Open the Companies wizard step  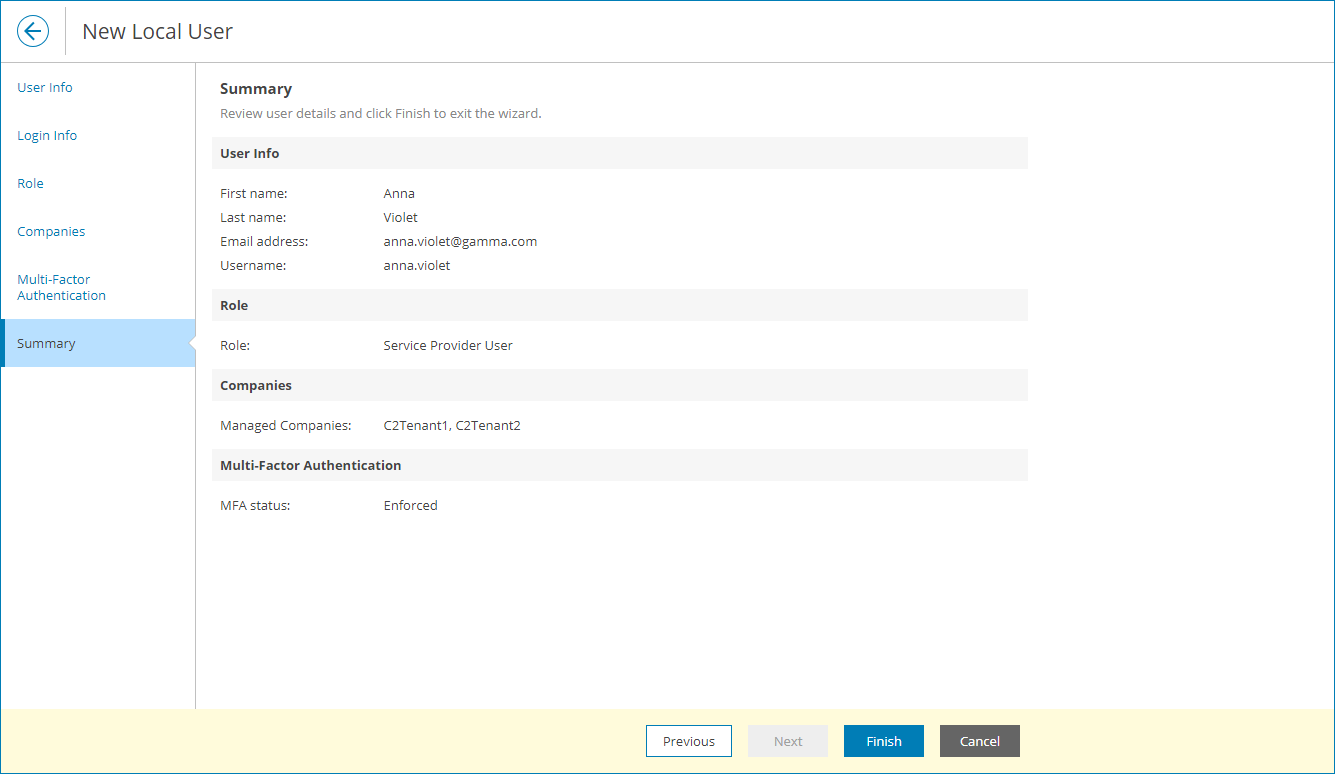click(51, 231)
